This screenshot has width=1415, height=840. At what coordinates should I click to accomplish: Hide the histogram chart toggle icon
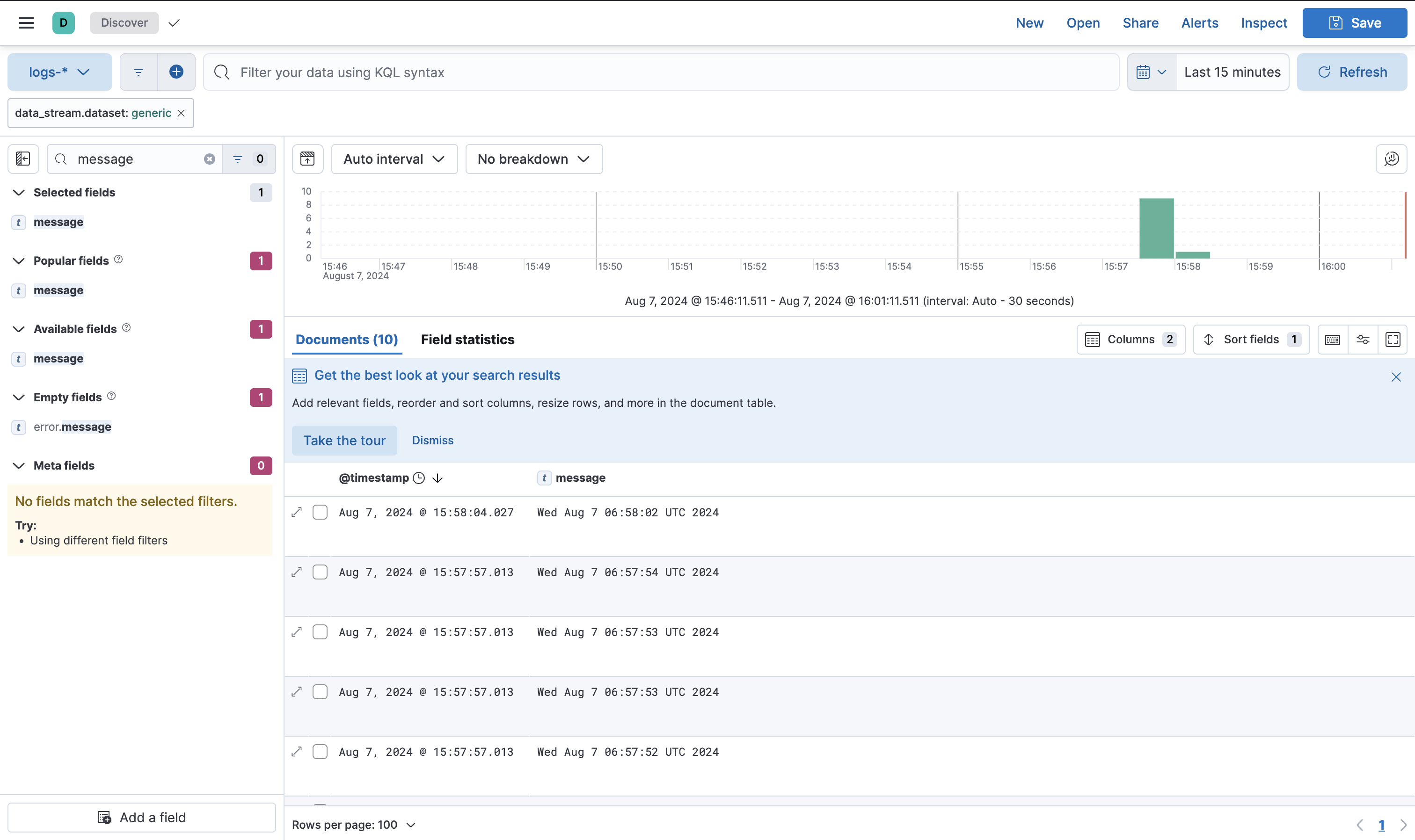pyautogui.click(x=307, y=159)
